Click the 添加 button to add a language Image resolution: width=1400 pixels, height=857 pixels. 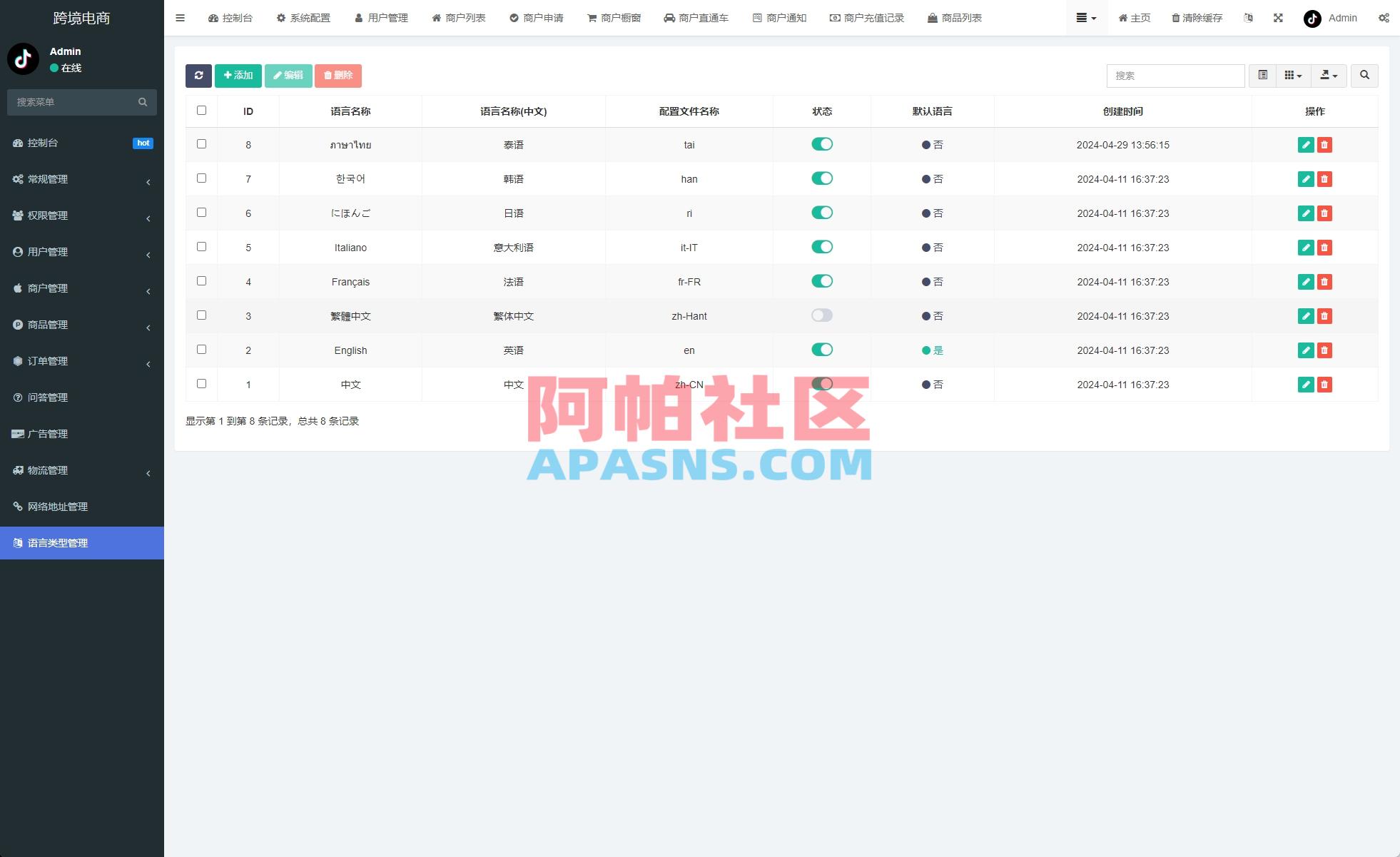(x=238, y=76)
